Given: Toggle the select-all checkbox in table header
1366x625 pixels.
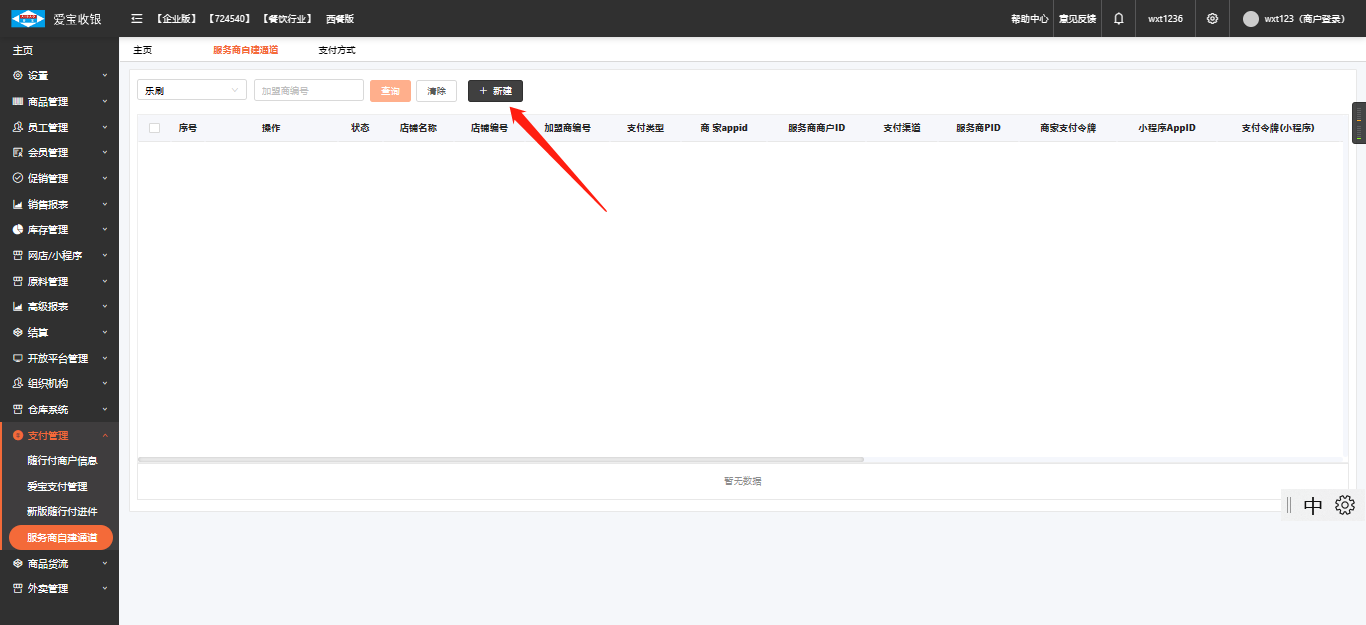Looking at the screenshot, I should [154, 128].
